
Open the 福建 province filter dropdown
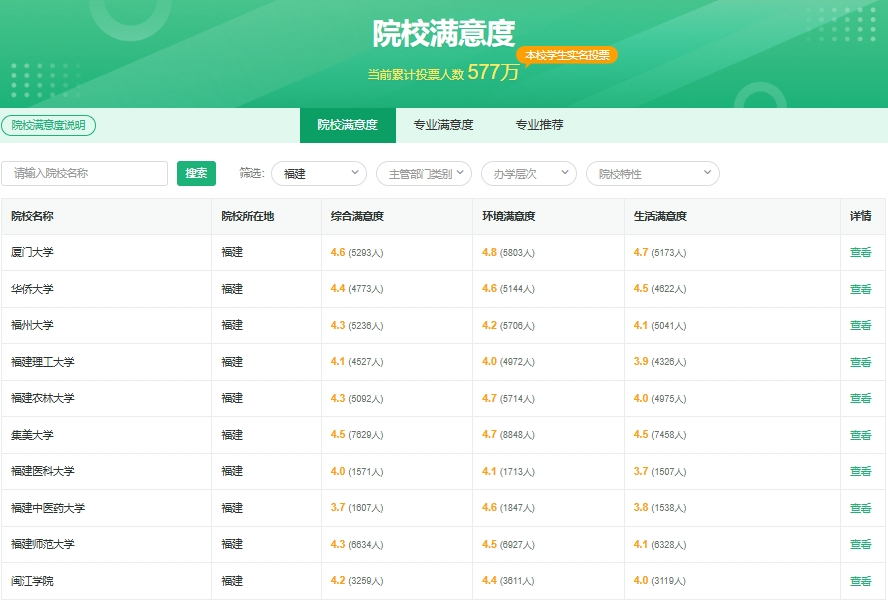319,173
